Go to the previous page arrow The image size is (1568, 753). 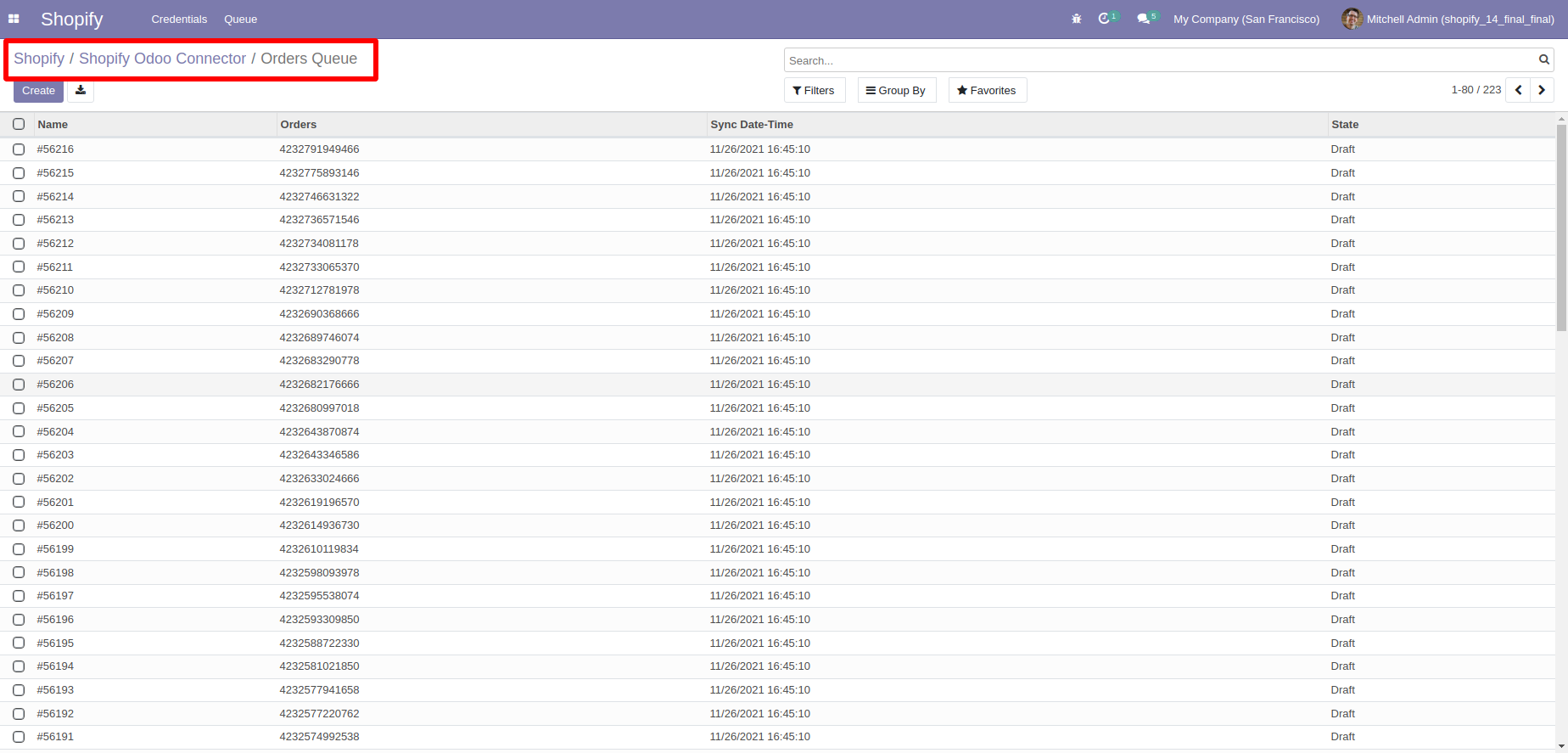[1518, 90]
